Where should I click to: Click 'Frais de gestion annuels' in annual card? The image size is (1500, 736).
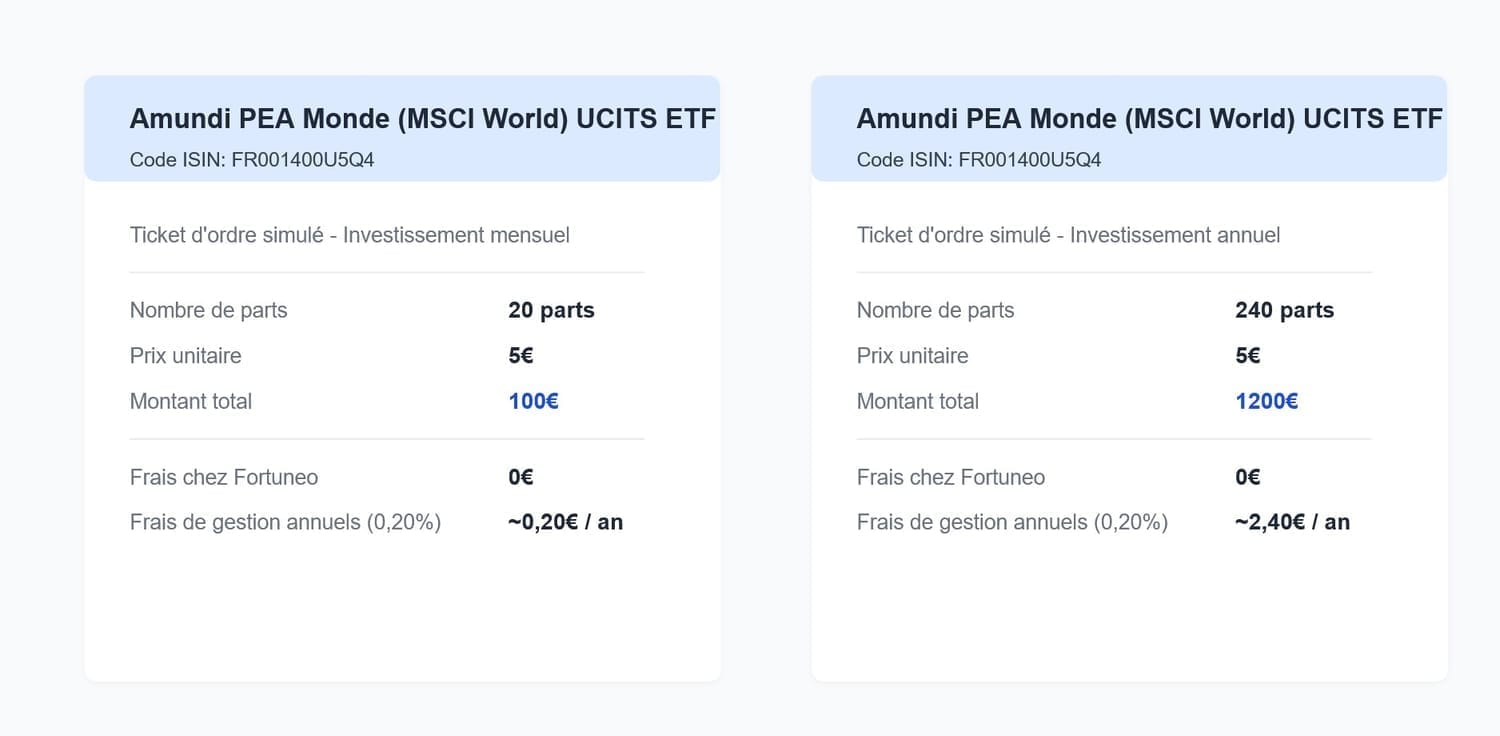pos(1012,522)
